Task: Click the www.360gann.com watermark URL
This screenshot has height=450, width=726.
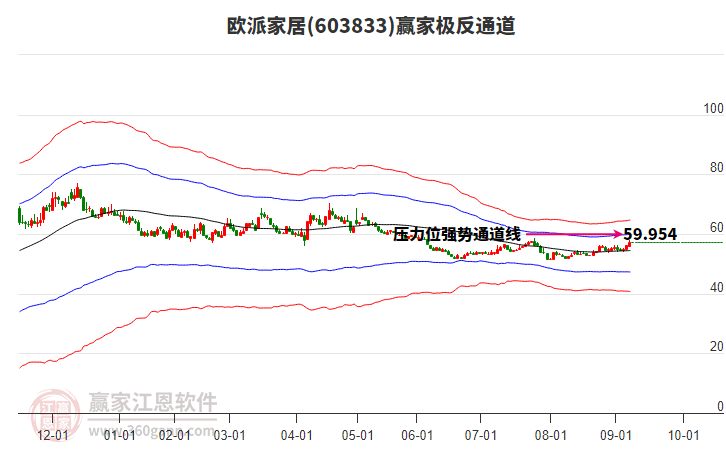Action: click(x=151, y=431)
